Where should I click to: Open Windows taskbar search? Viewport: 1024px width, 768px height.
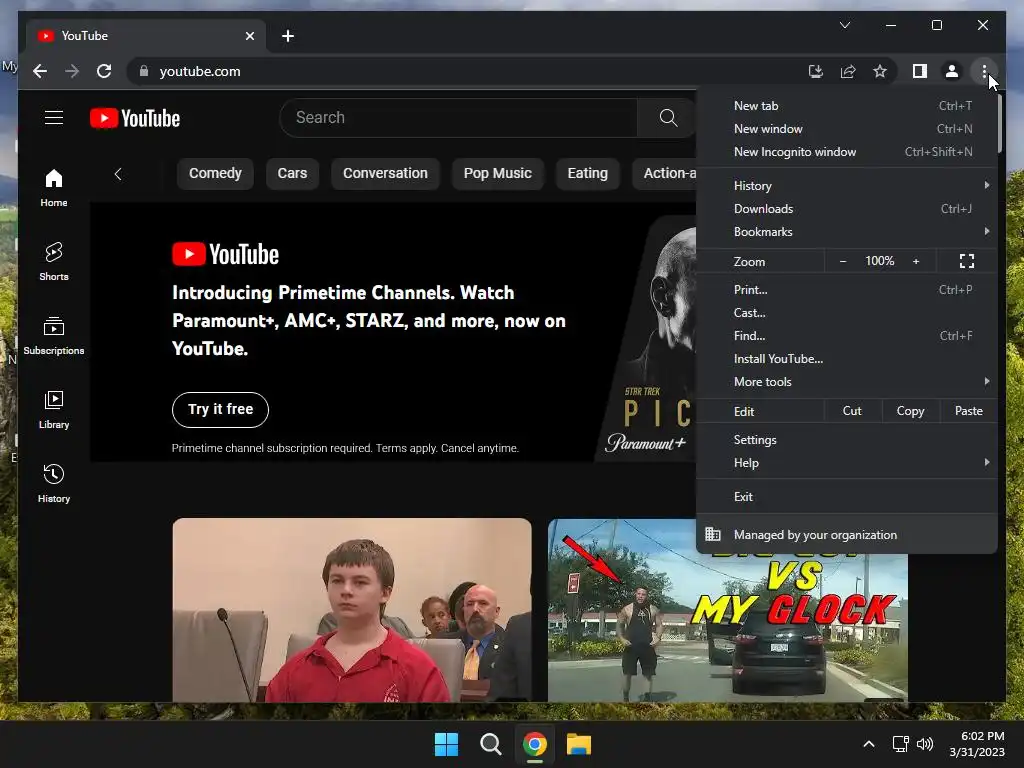pos(490,744)
